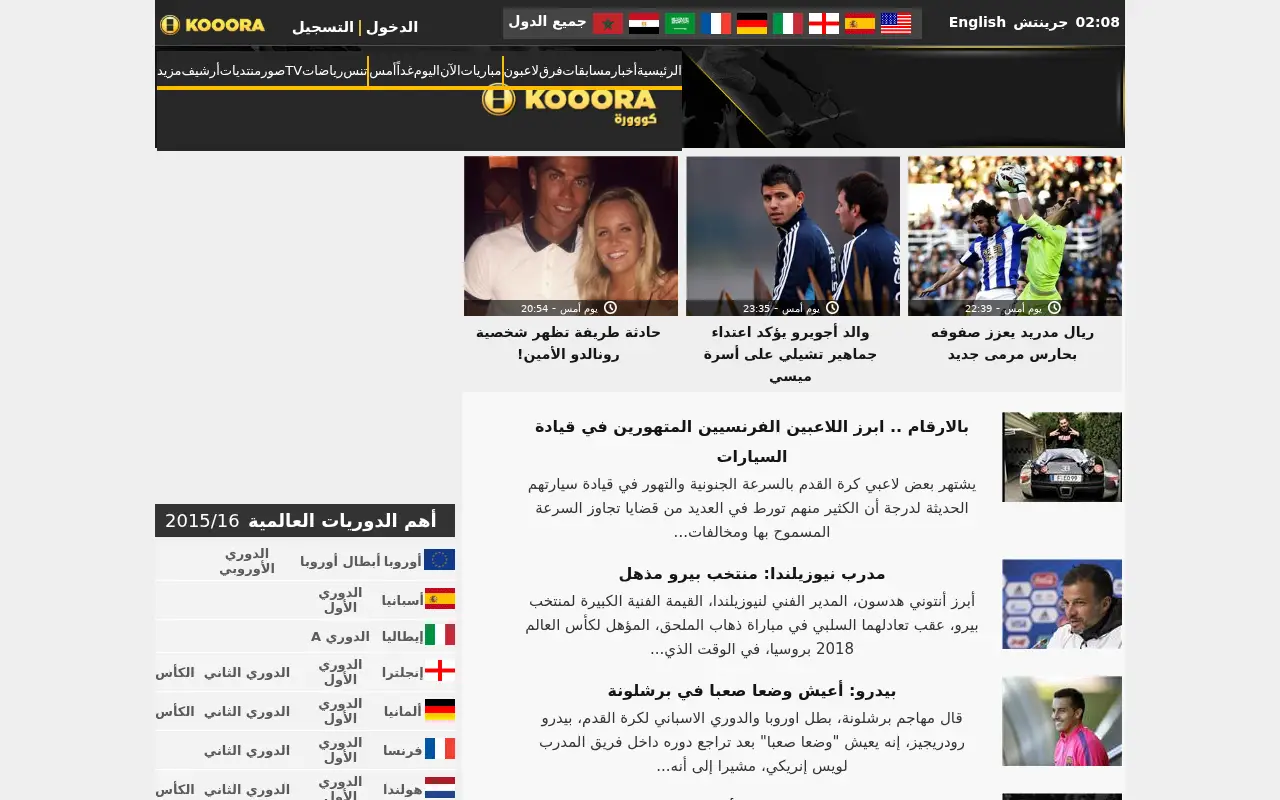Open headline مدرب نيوزيلندا: منتخب بيرو مذهل
Viewport: 1280px width, 800px height.
tap(751, 573)
